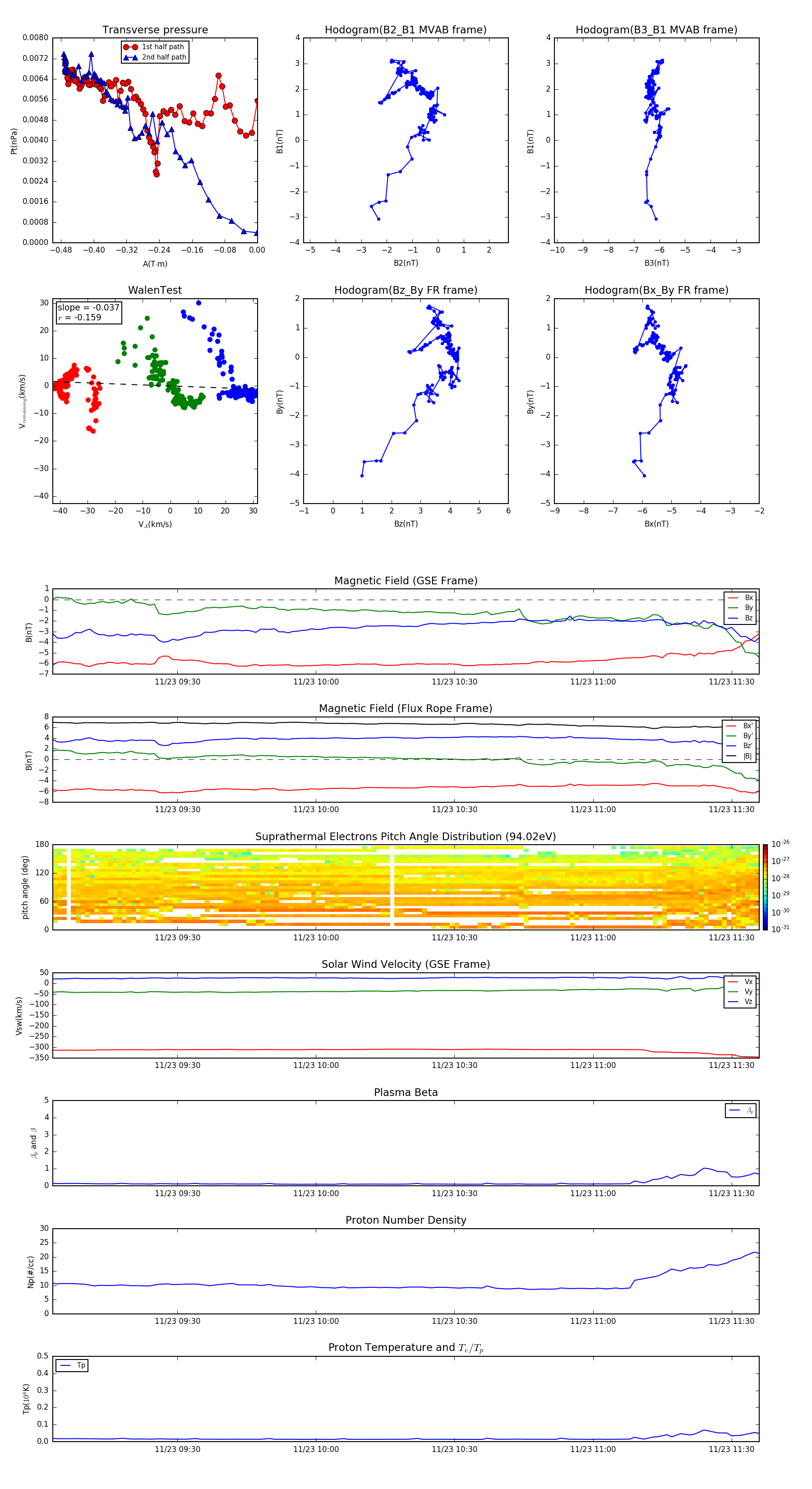The height and width of the screenshot is (1489, 812).
Task: Click the '10^-26' colorbar tick label
Action: coord(780,844)
